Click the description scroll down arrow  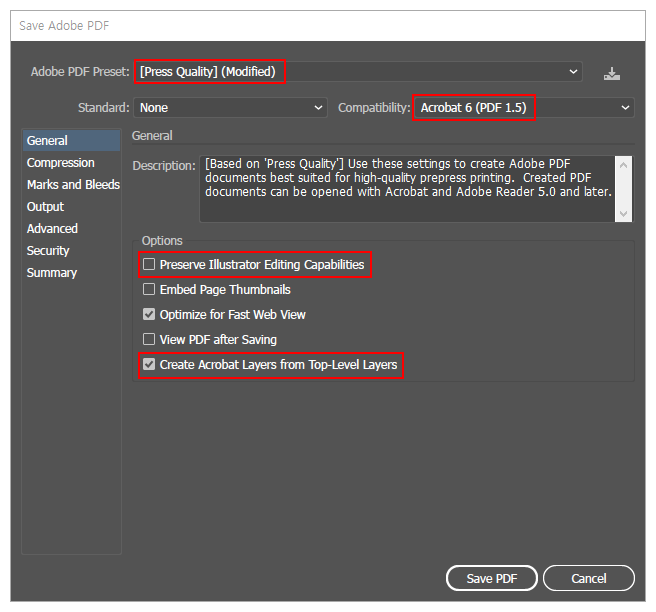[x=623, y=214]
